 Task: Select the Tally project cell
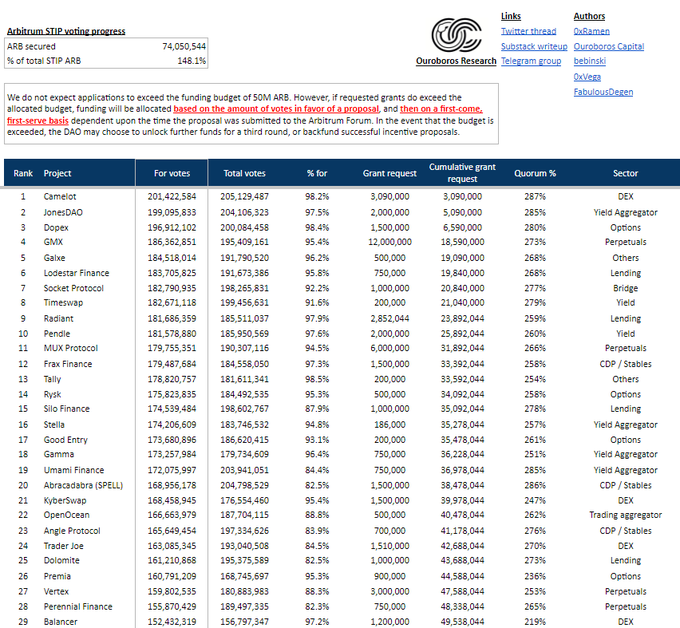click(52, 379)
